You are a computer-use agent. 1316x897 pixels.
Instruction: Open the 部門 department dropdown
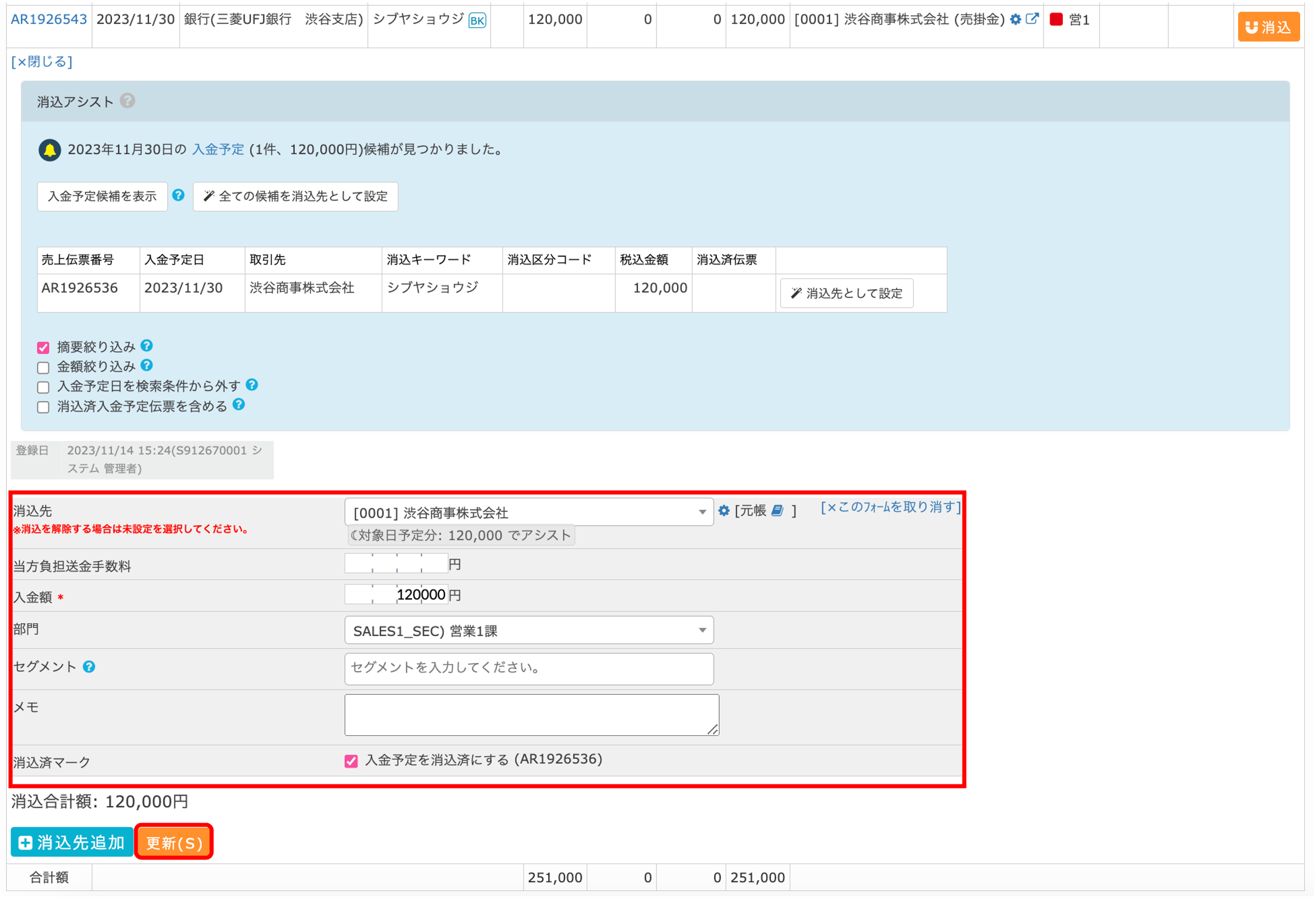point(528,631)
